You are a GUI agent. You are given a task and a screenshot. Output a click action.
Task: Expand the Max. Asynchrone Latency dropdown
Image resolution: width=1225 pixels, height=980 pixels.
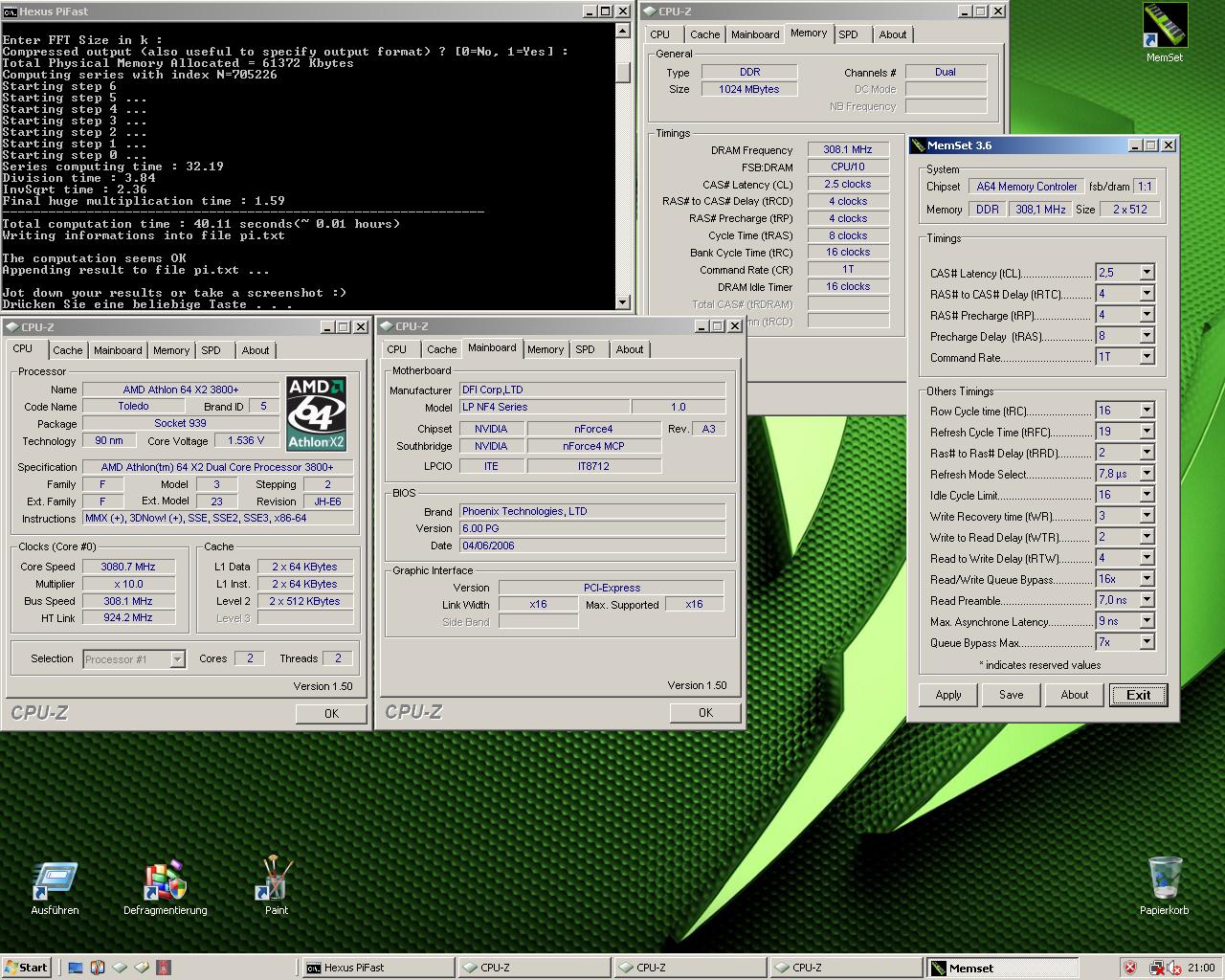[x=1147, y=621]
